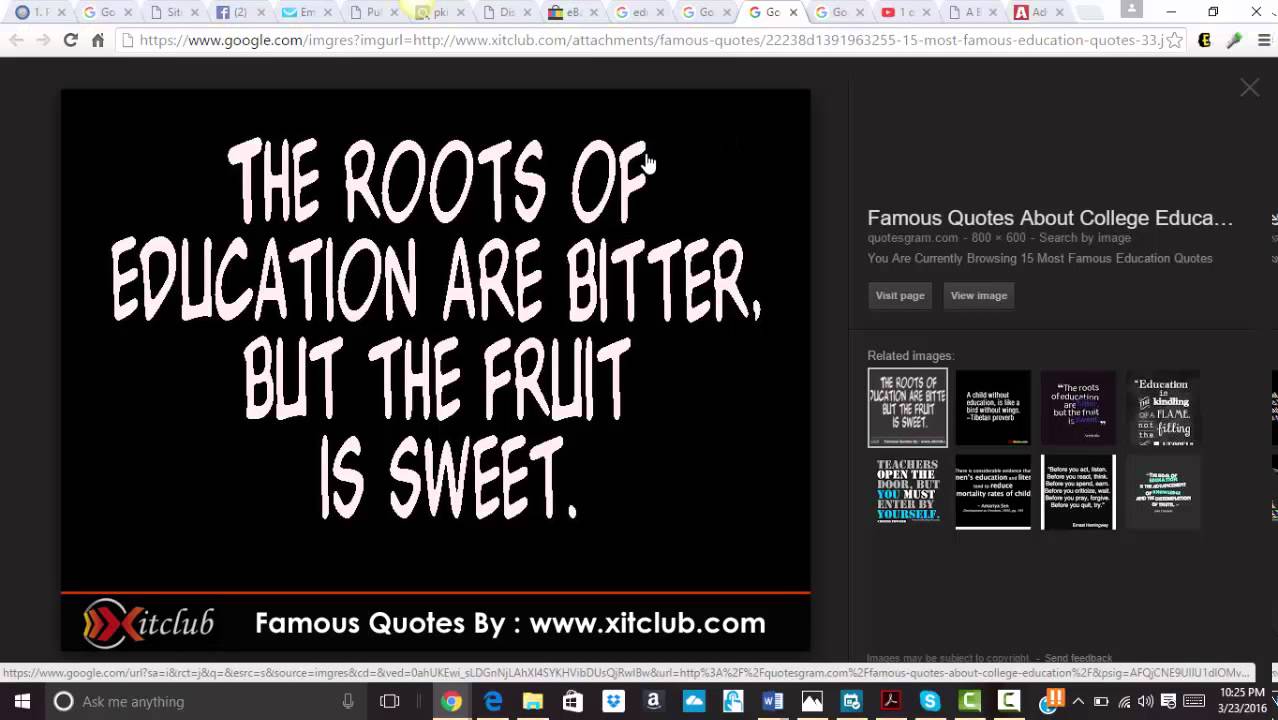1278x720 pixels.
Task: Open Amazon app from the taskbar
Action: [x=653, y=701]
